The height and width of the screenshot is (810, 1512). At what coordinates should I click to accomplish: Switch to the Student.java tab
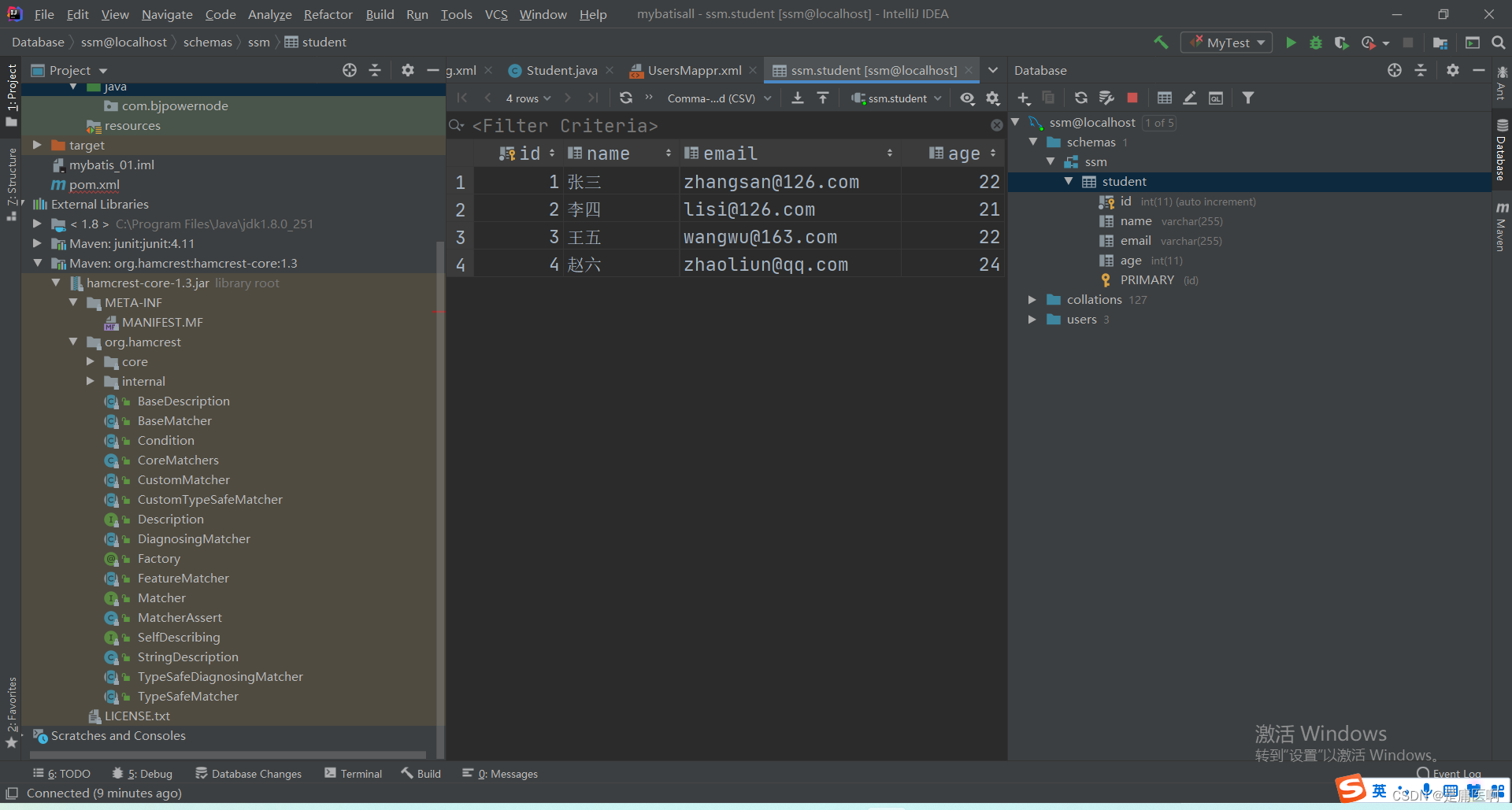561,70
